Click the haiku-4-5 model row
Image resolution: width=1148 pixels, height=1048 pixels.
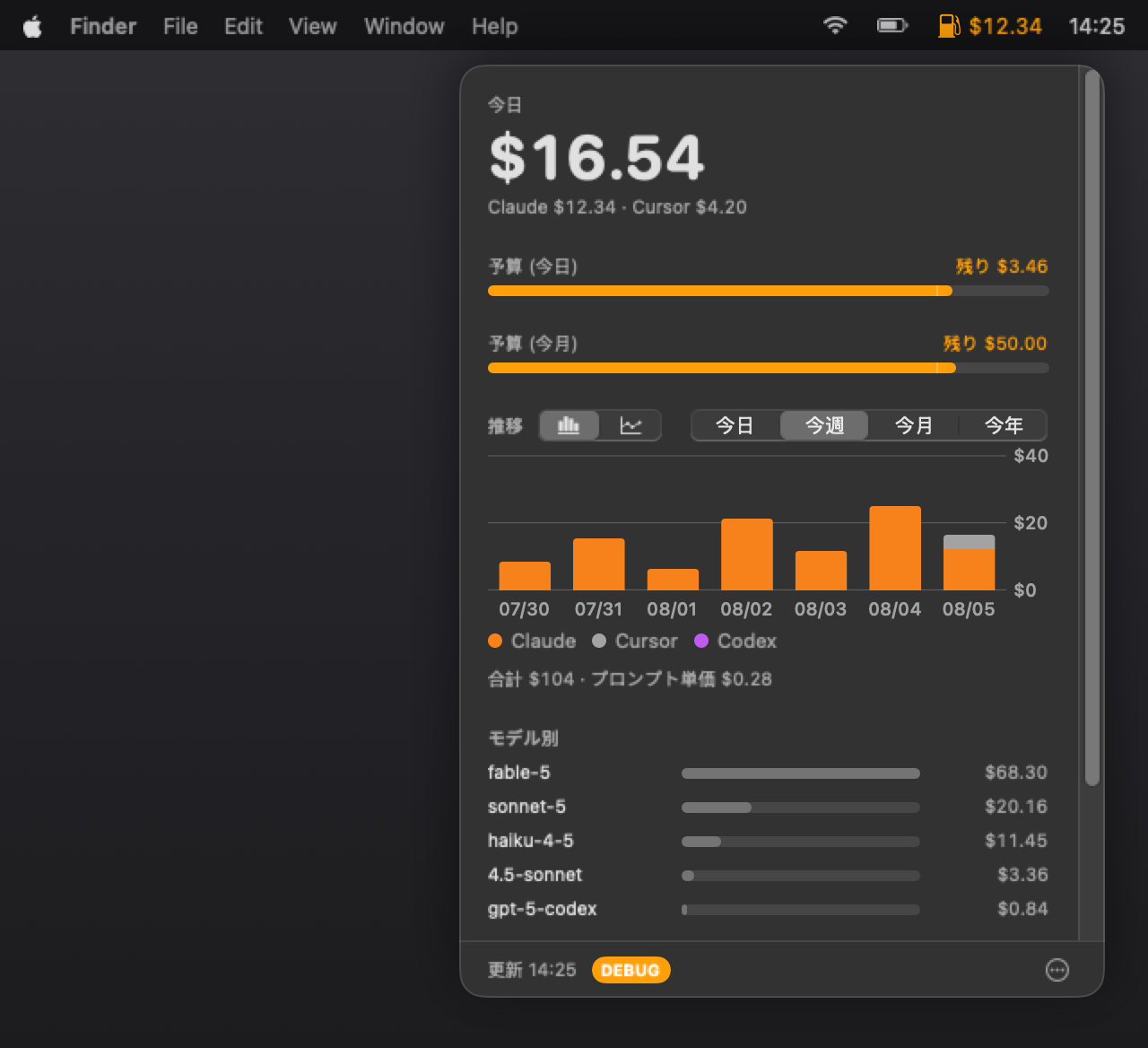[768, 841]
